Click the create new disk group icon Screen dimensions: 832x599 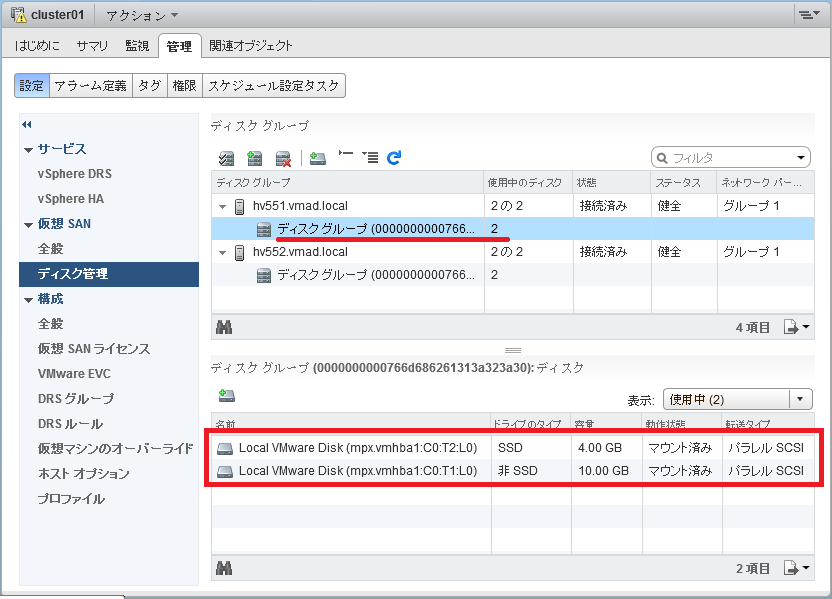point(255,158)
